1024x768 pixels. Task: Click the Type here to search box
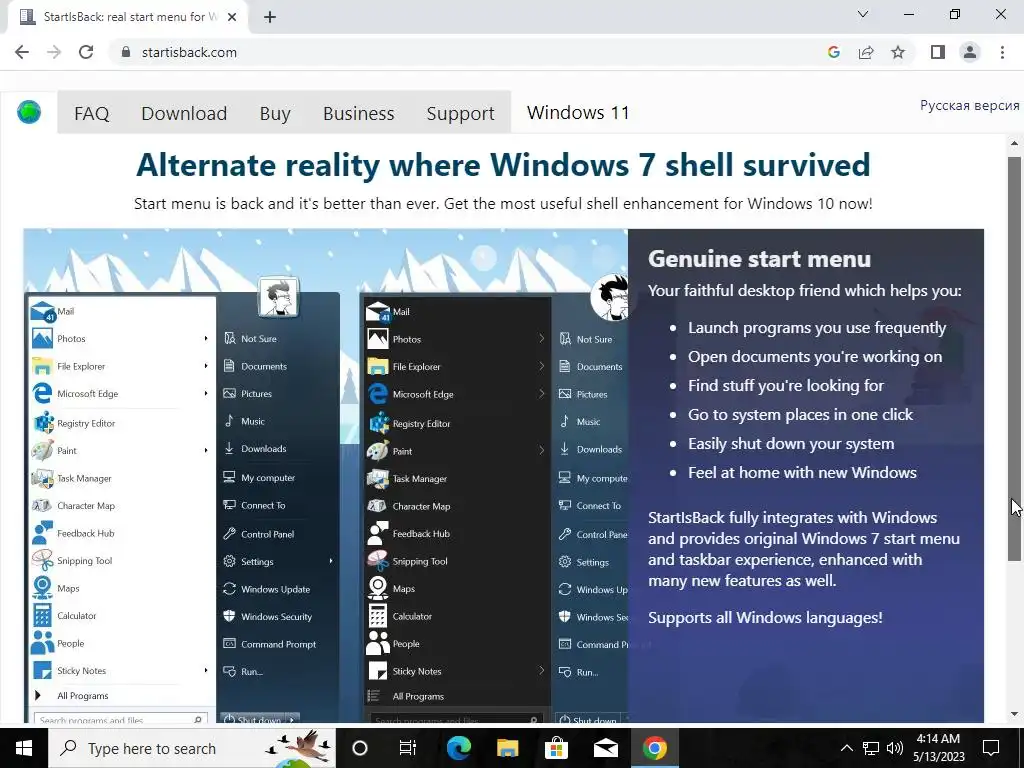192,748
